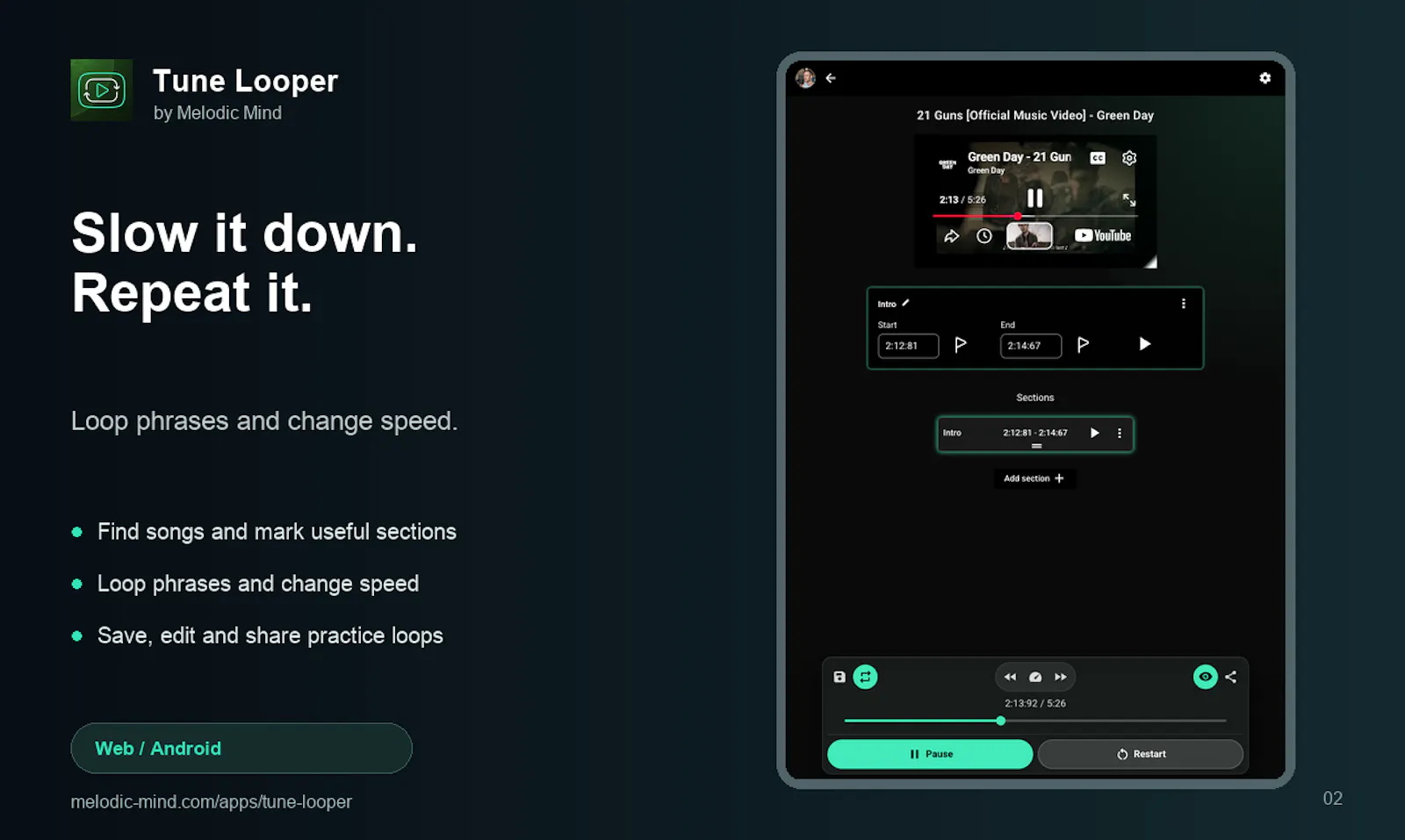The width and height of the screenshot is (1405, 840).
Task: Click the Restart button
Action: [x=1141, y=754]
